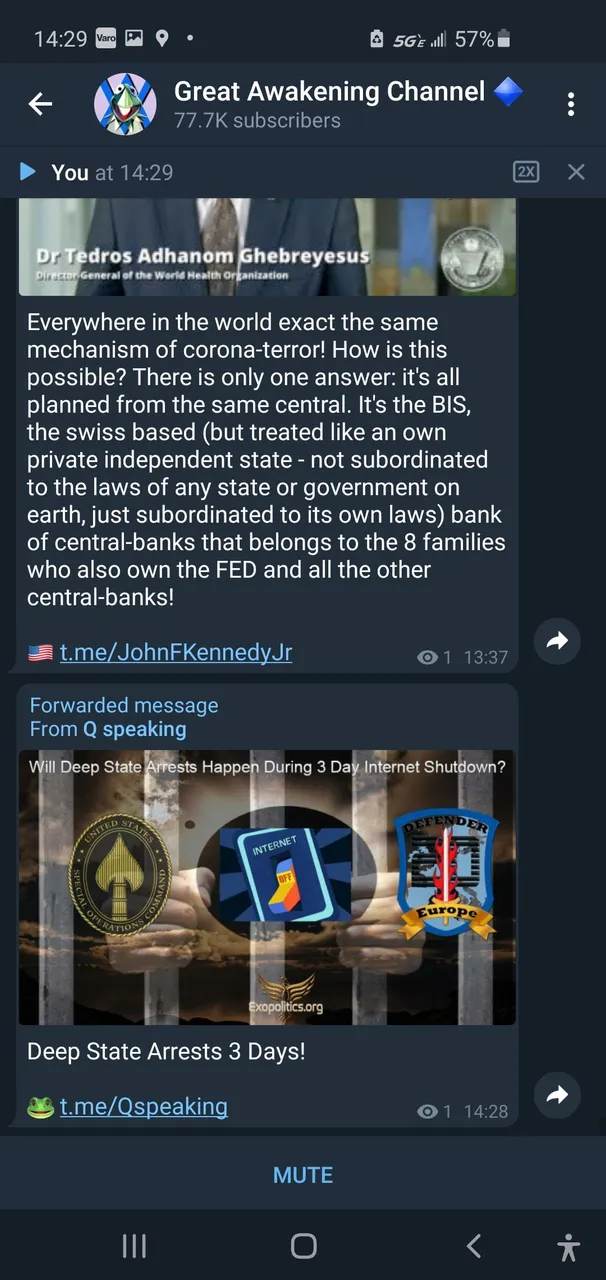Tap the MUTE button
The image size is (606, 1280).
click(303, 1175)
